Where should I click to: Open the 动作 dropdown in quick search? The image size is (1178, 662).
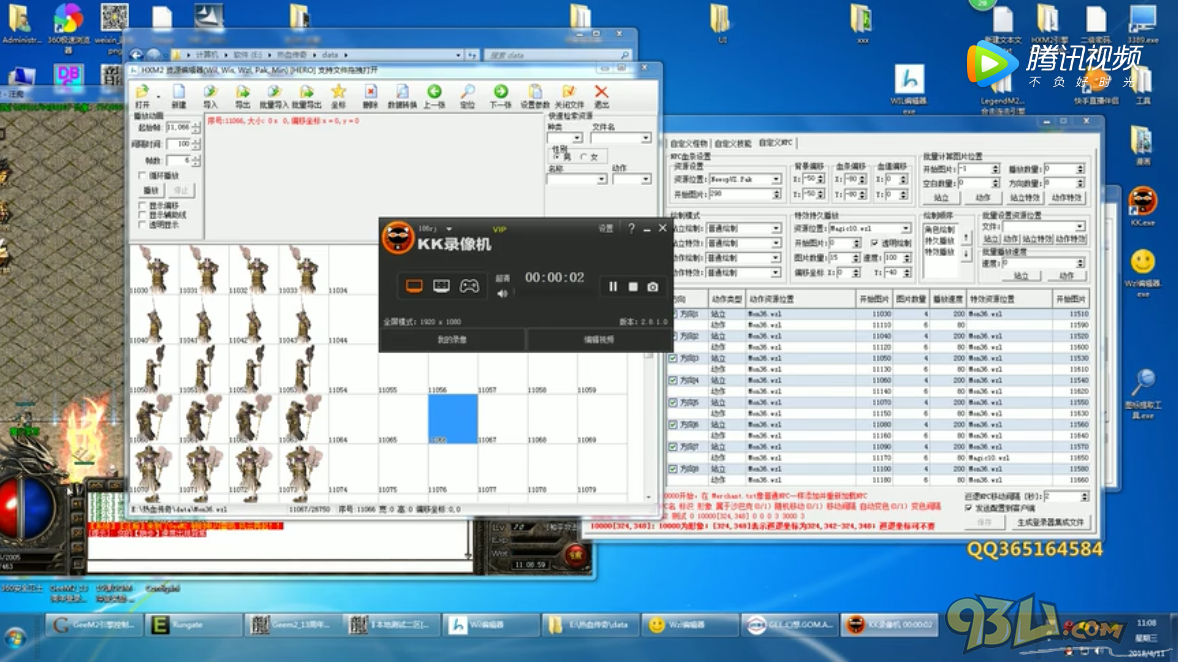[x=645, y=180]
